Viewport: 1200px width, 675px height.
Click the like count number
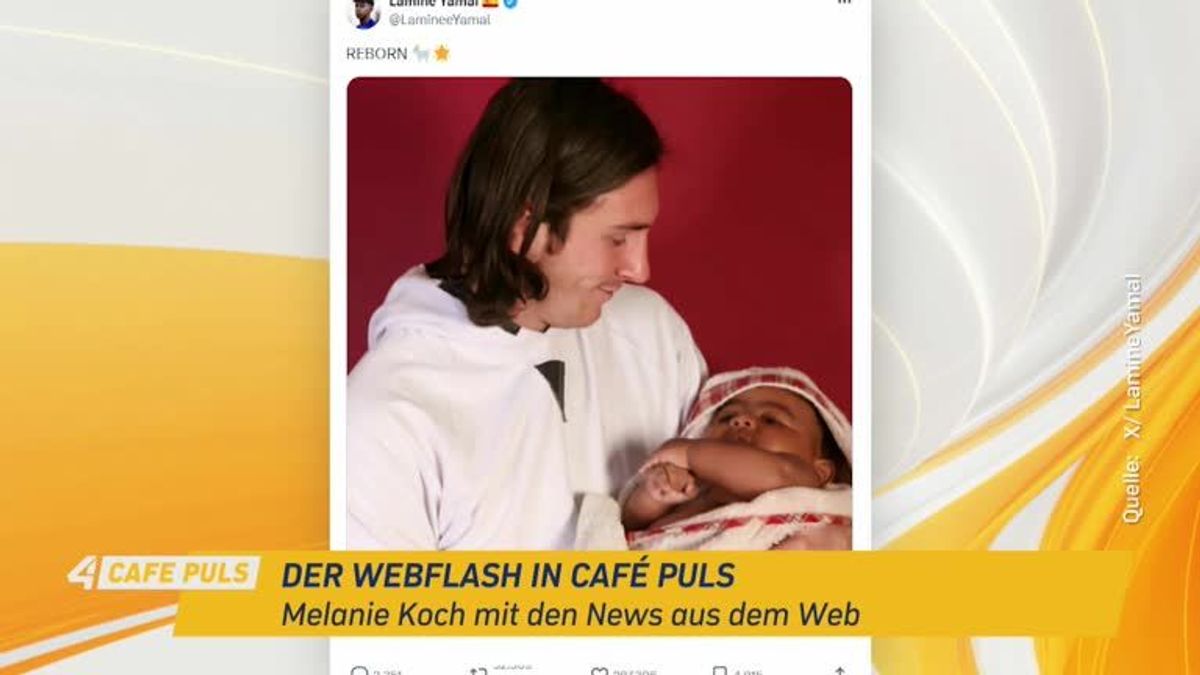point(635,671)
